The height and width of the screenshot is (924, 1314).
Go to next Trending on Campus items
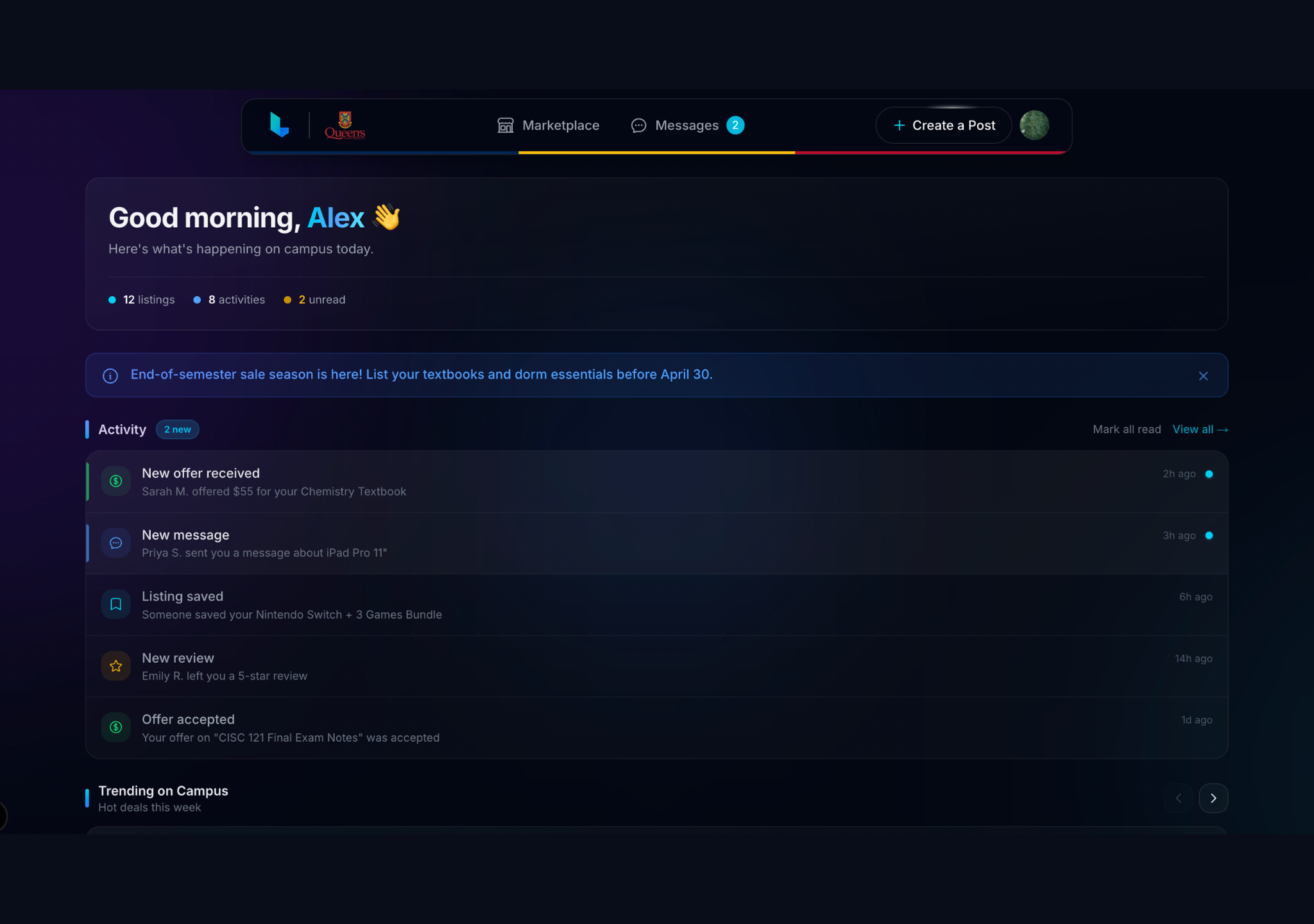tap(1213, 798)
